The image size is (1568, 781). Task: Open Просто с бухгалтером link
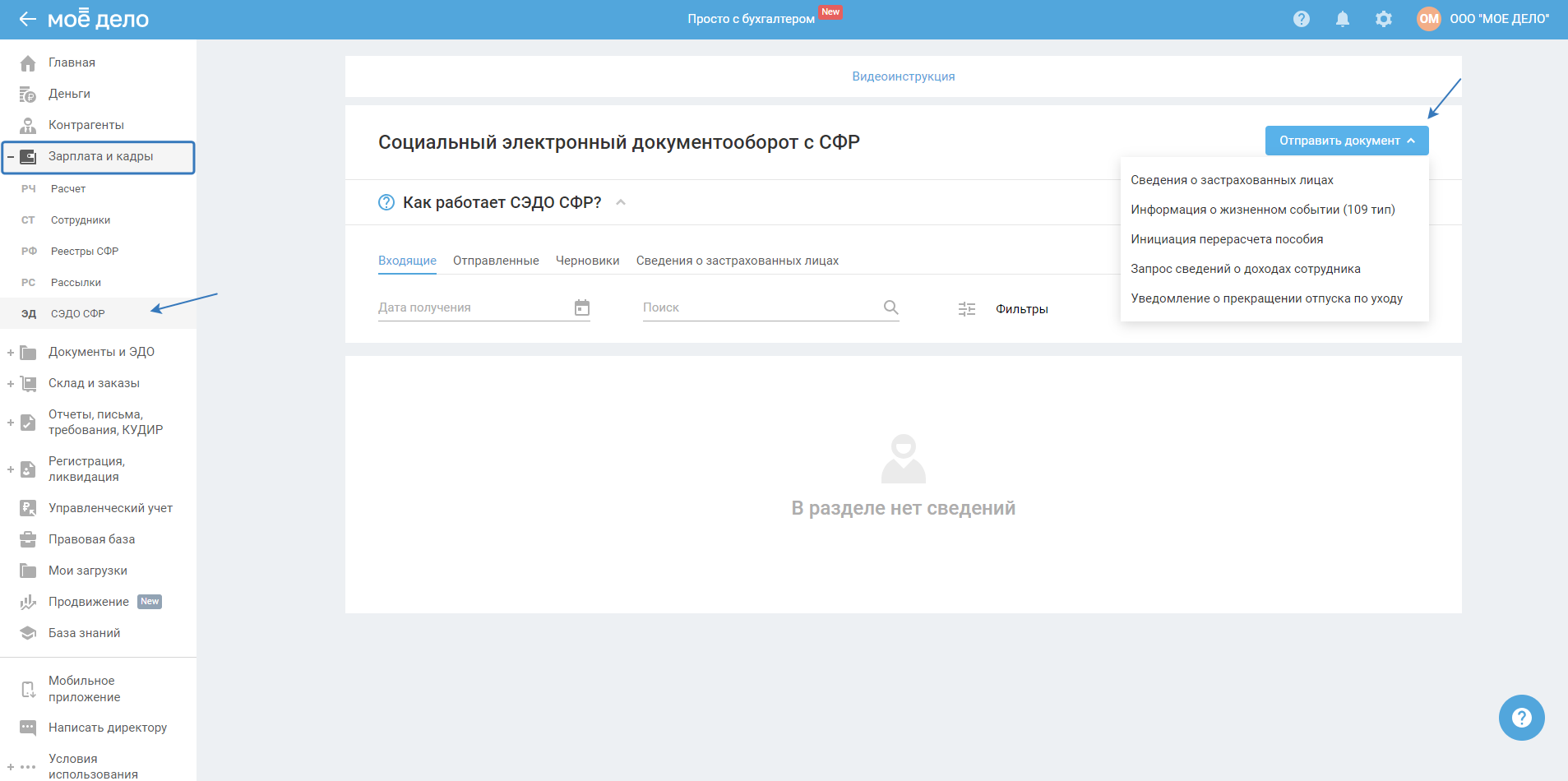click(752, 19)
